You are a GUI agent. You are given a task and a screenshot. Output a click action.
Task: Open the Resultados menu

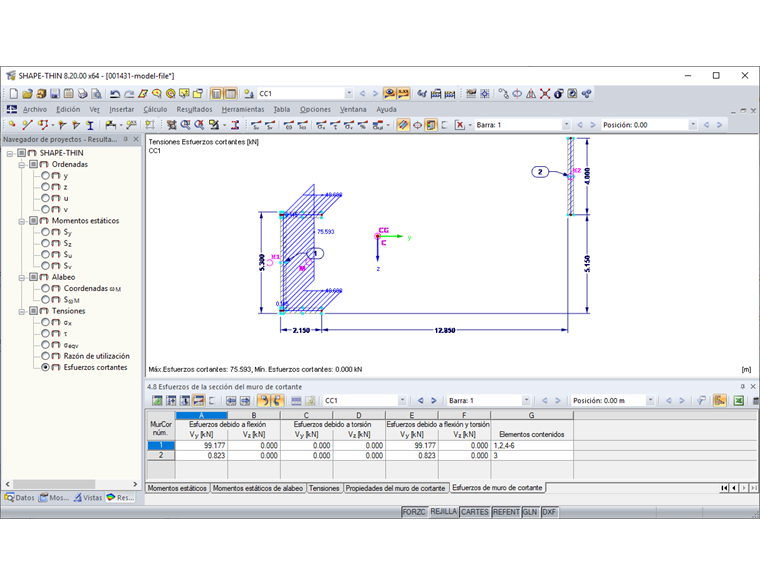tap(194, 109)
